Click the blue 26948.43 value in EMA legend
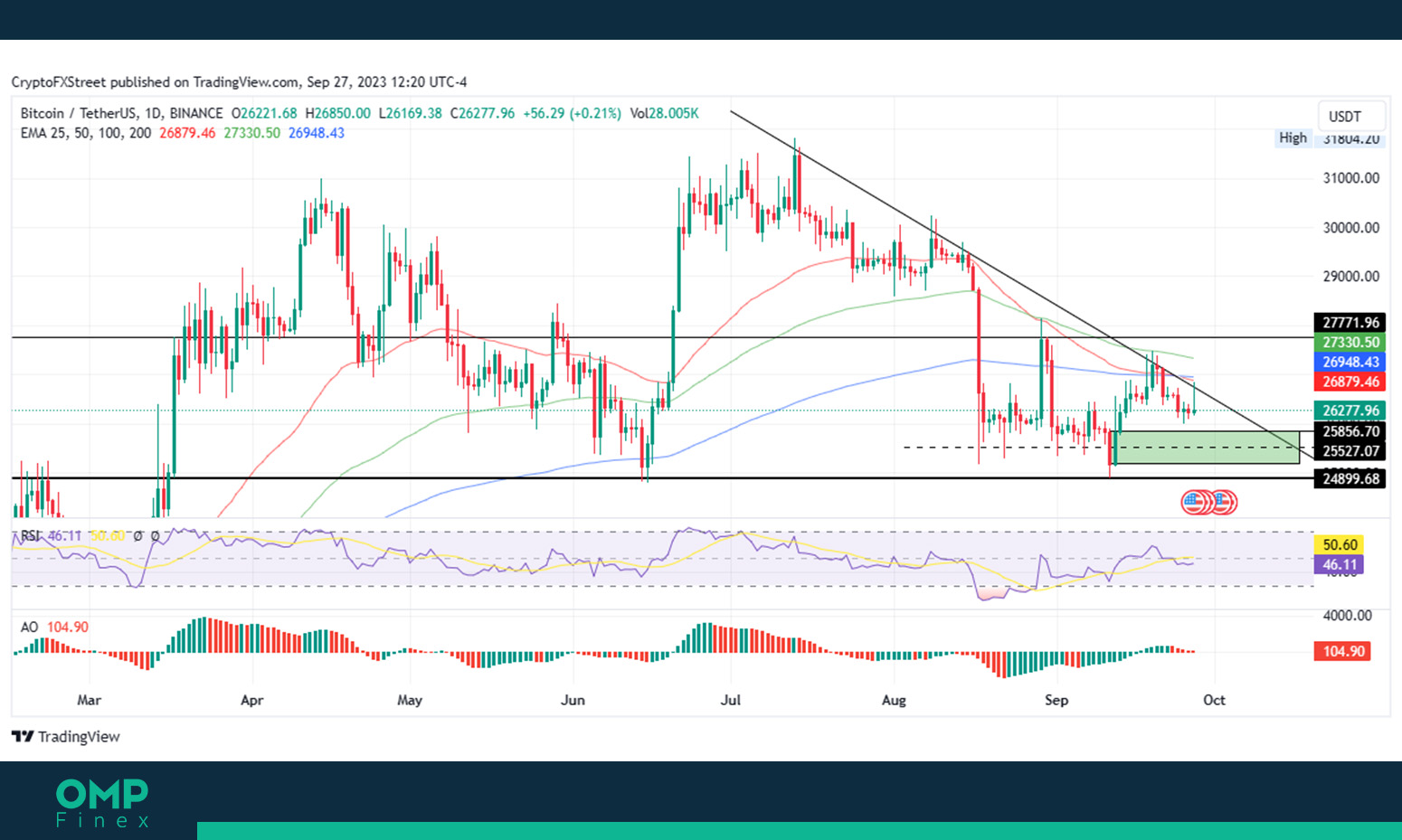This screenshot has width=1402, height=840. [317, 133]
